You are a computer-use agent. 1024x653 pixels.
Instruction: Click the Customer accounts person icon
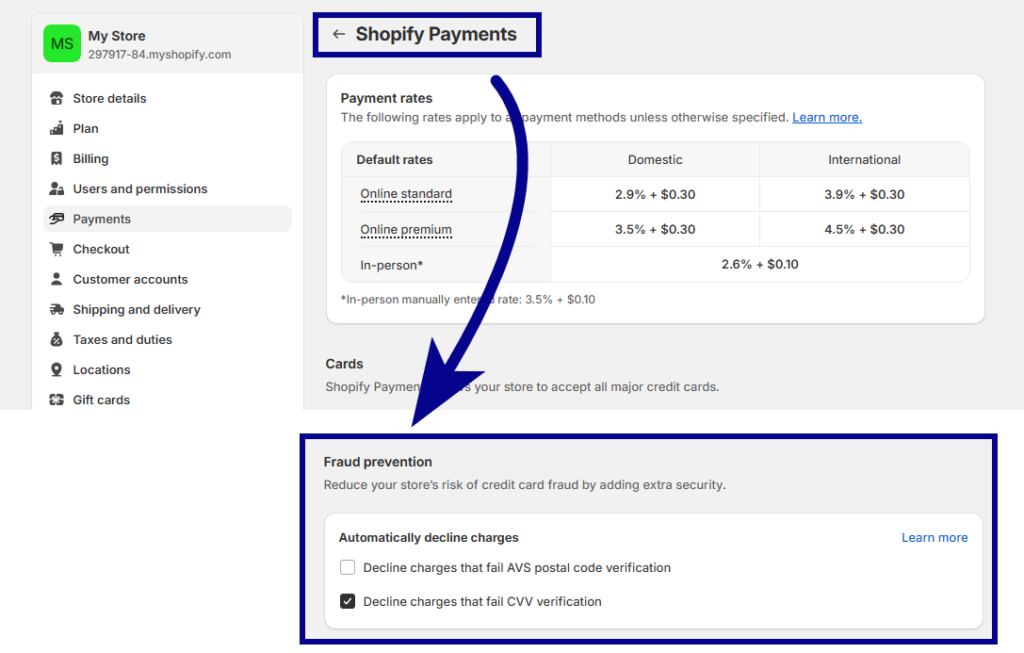[x=57, y=279]
